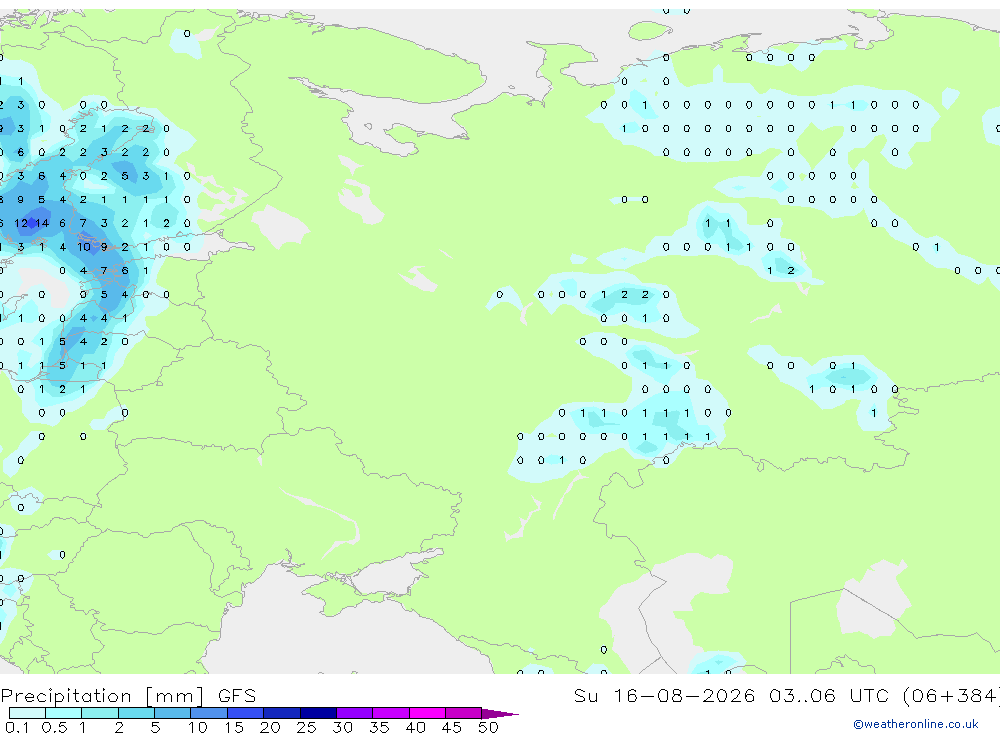Click the forecast date 'Su 16-08-2026' text
This screenshot has height=733, width=1000.
[664, 695]
